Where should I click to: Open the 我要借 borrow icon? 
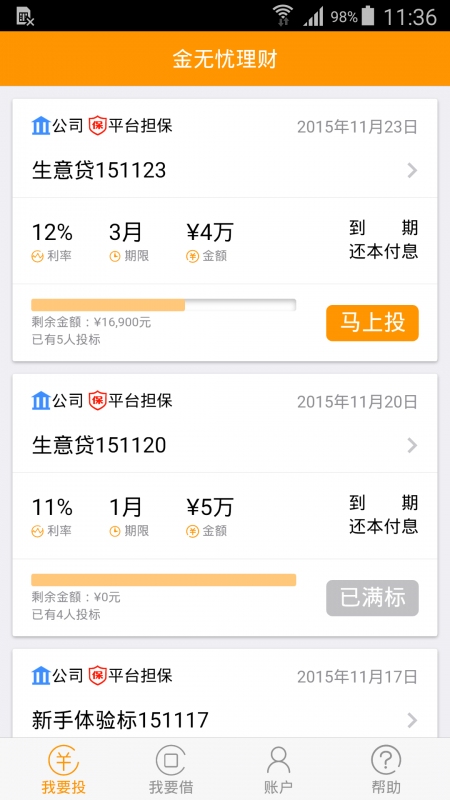(x=170, y=760)
